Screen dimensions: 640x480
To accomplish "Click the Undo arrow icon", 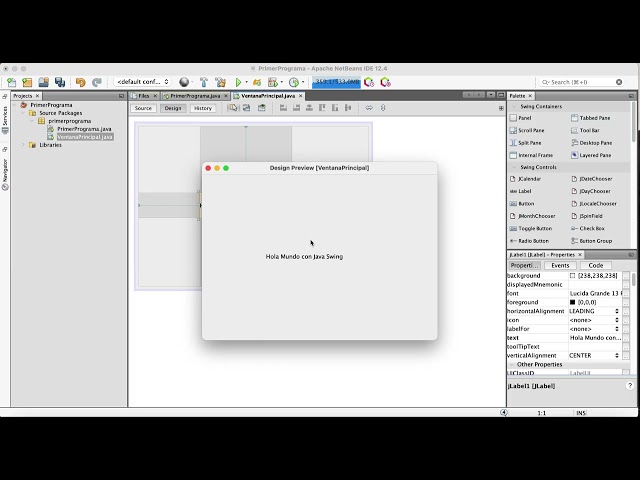I will tap(80, 82).
